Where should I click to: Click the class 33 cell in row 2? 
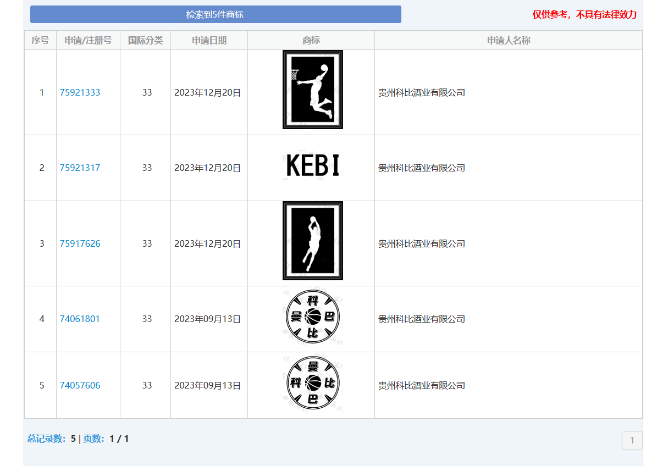(147, 168)
